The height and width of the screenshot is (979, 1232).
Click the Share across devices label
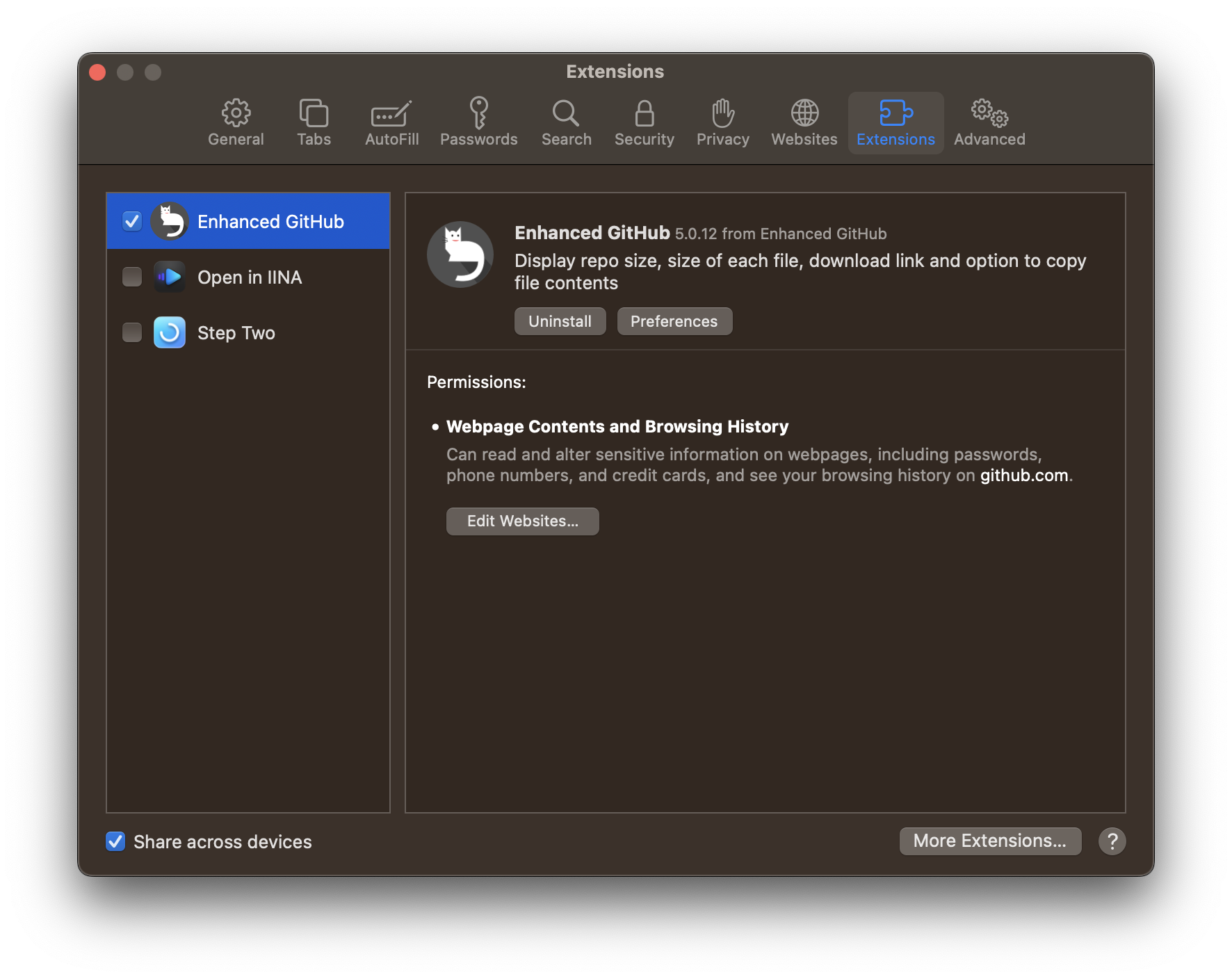[222, 841]
